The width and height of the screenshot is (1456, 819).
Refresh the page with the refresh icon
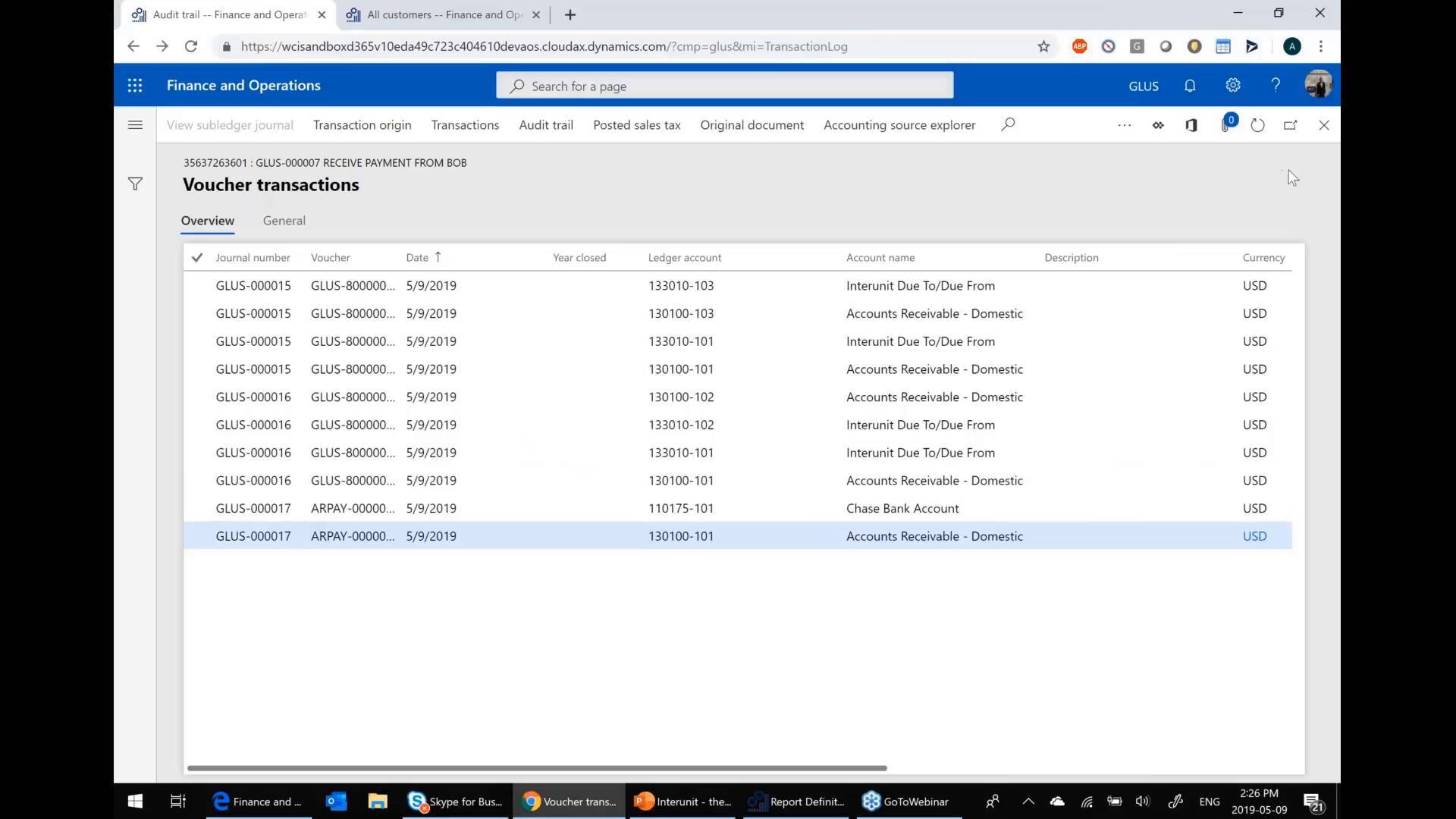click(x=1257, y=124)
